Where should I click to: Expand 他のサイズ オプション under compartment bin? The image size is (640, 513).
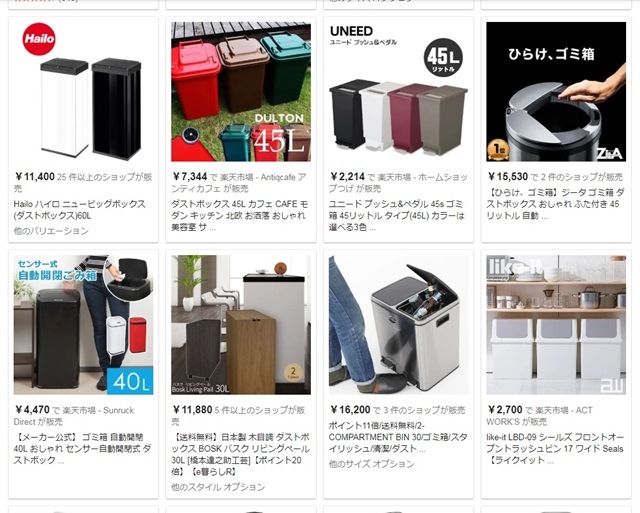coord(371,464)
